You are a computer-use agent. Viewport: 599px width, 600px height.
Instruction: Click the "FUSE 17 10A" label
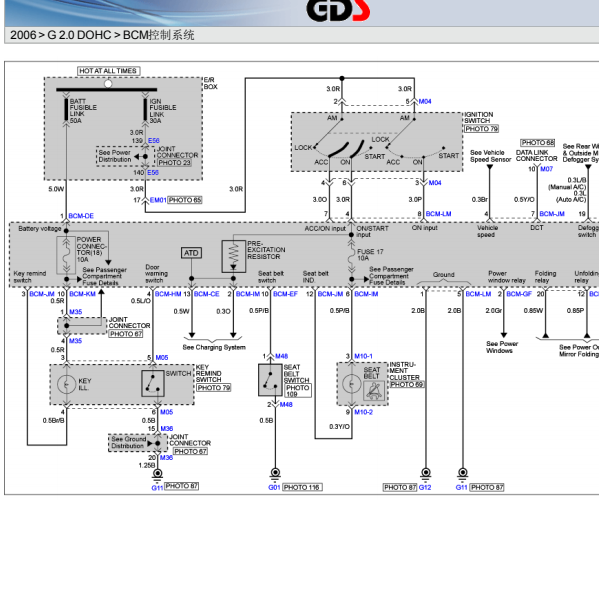(370, 255)
